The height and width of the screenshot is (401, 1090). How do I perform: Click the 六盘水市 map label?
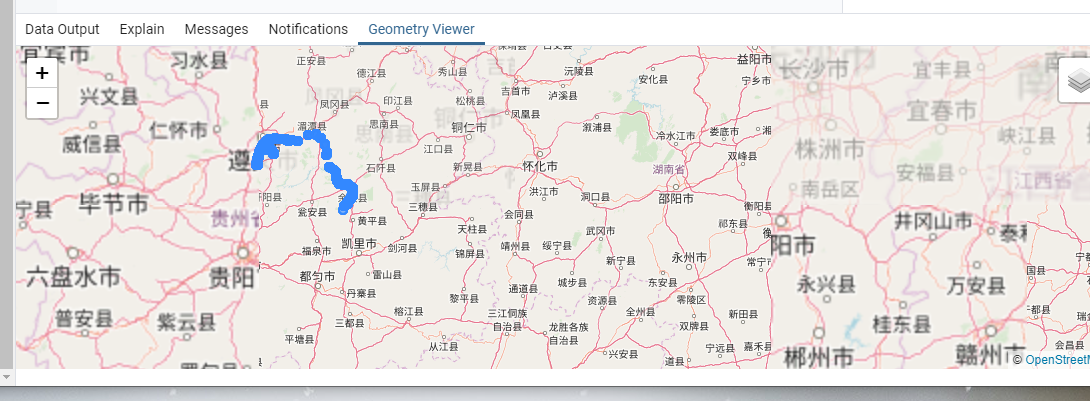74,277
